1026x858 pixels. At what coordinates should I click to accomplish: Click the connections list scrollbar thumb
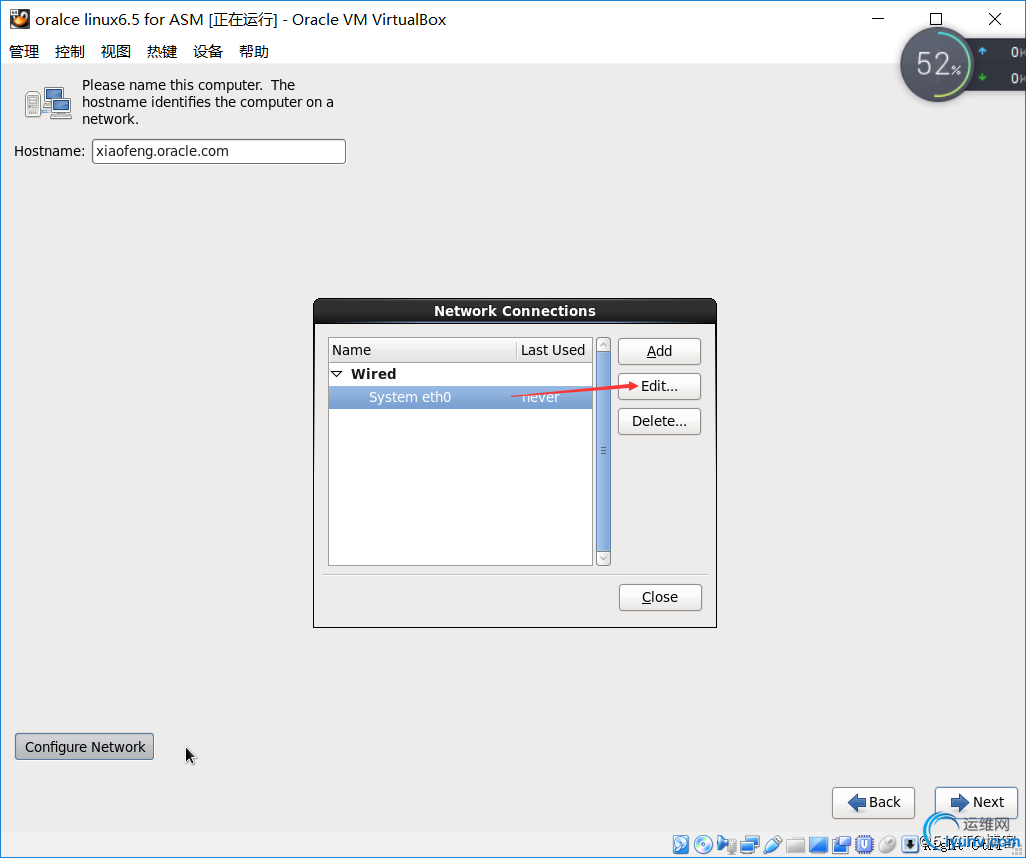[x=603, y=451]
